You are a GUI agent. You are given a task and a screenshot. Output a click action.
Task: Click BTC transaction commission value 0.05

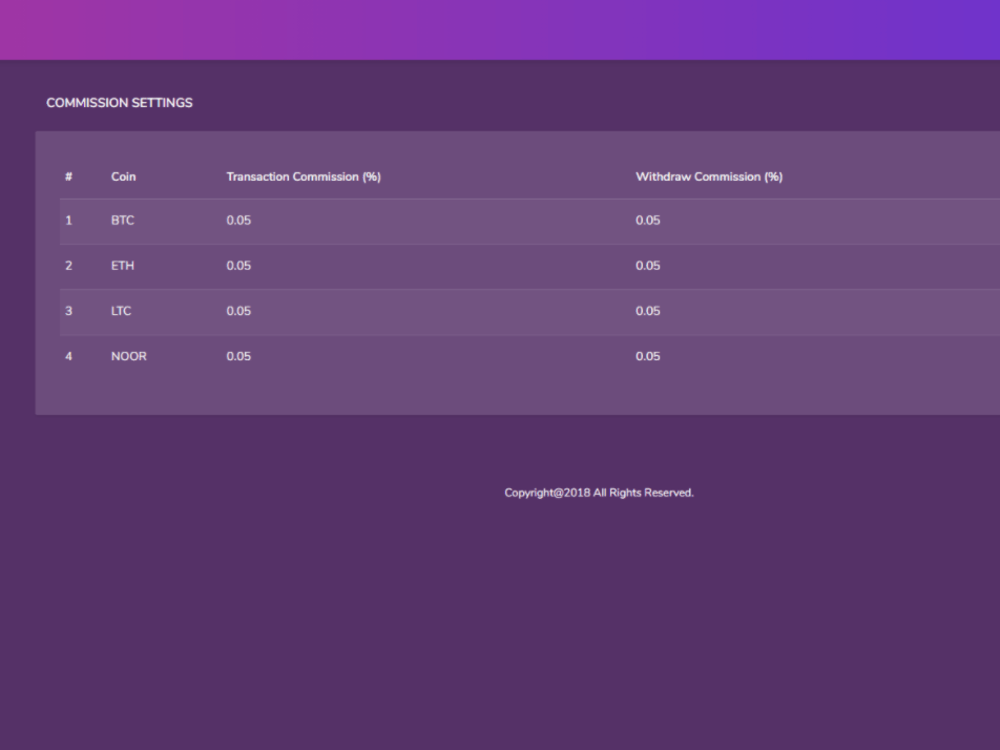pyautogui.click(x=239, y=220)
